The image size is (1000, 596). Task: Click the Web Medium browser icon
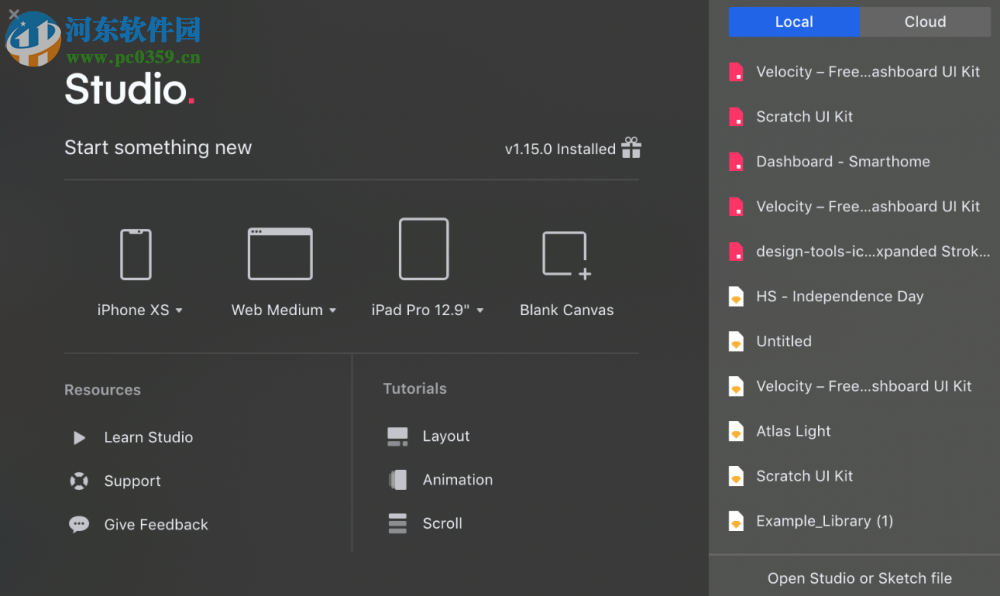[x=280, y=252]
